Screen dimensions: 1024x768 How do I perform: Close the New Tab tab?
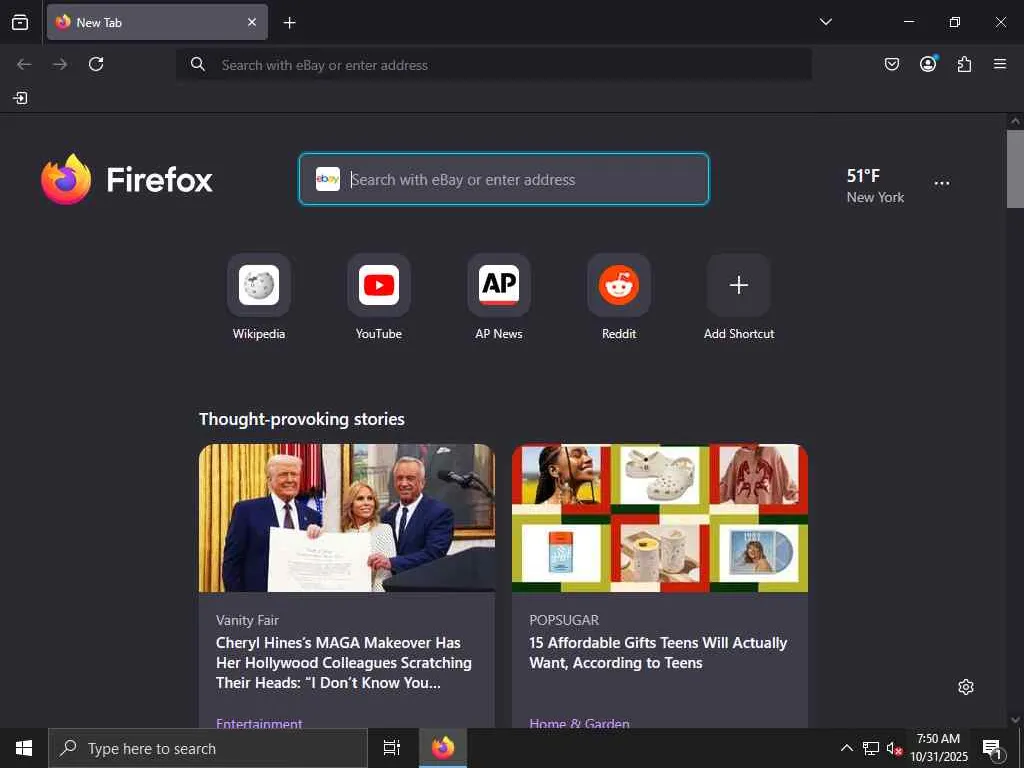[252, 22]
